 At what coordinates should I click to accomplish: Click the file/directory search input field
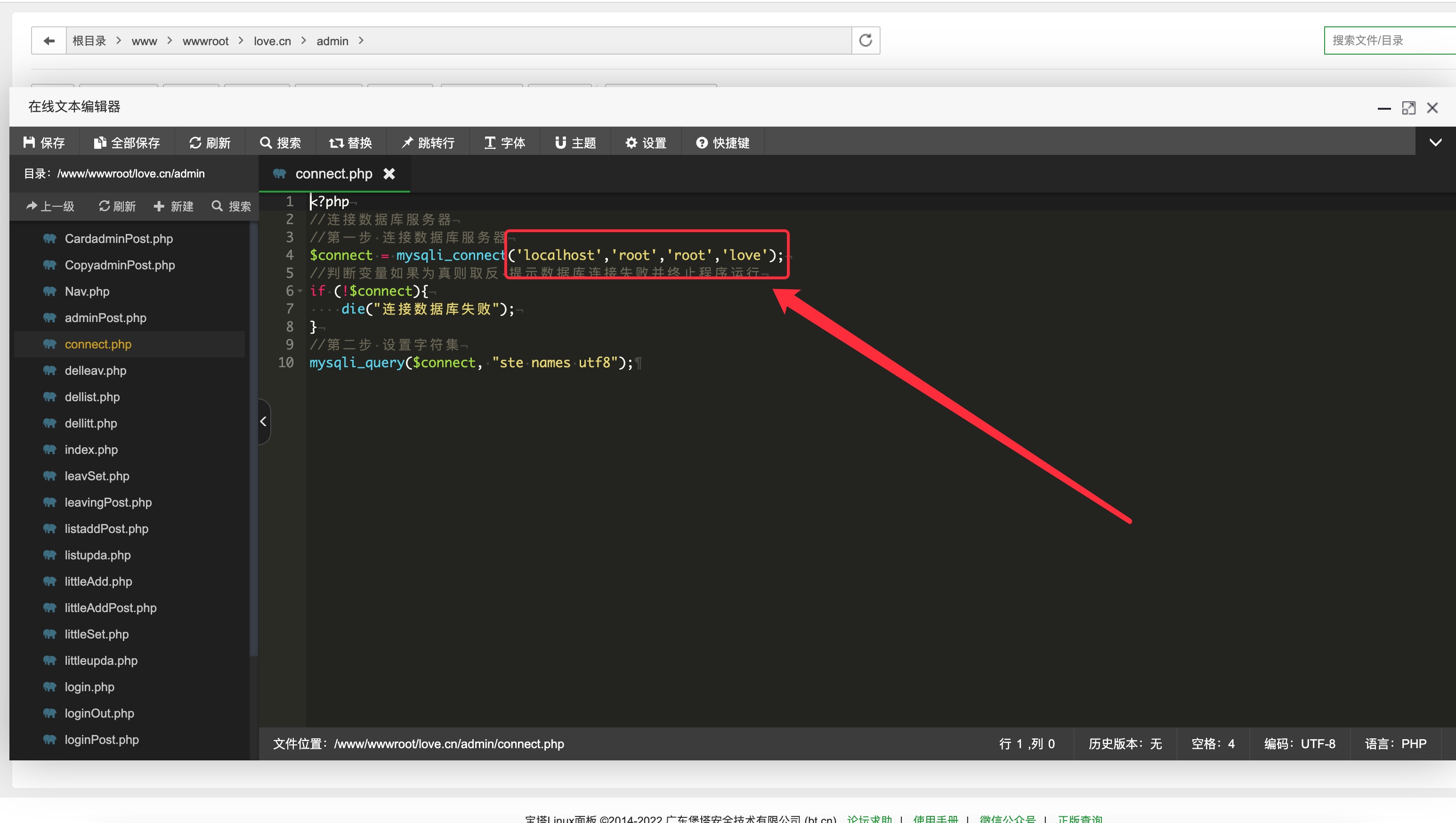pyautogui.click(x=1388, y=40)
